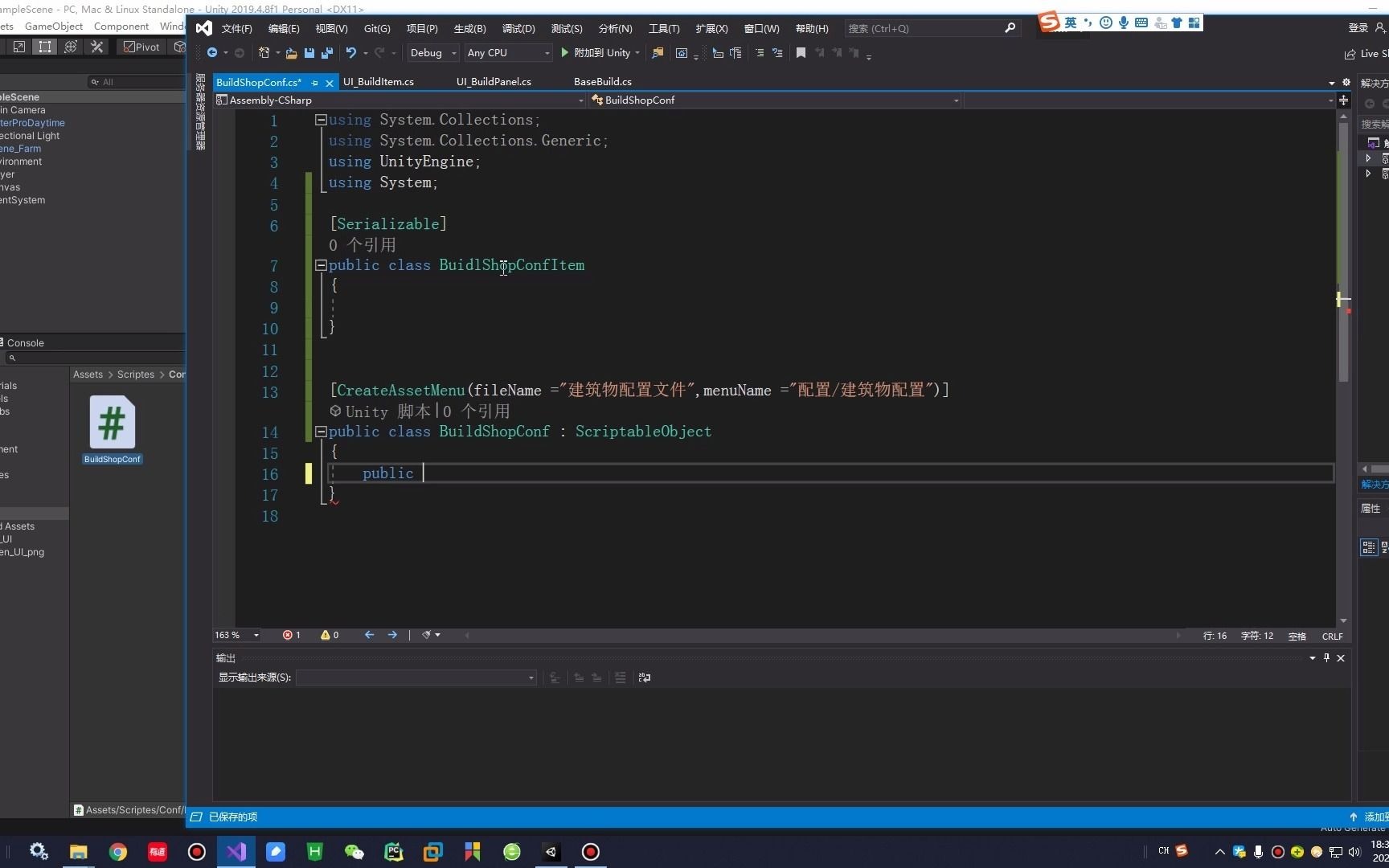Undo the last edit
This screenshot has width=1389, height=868.
351,53
